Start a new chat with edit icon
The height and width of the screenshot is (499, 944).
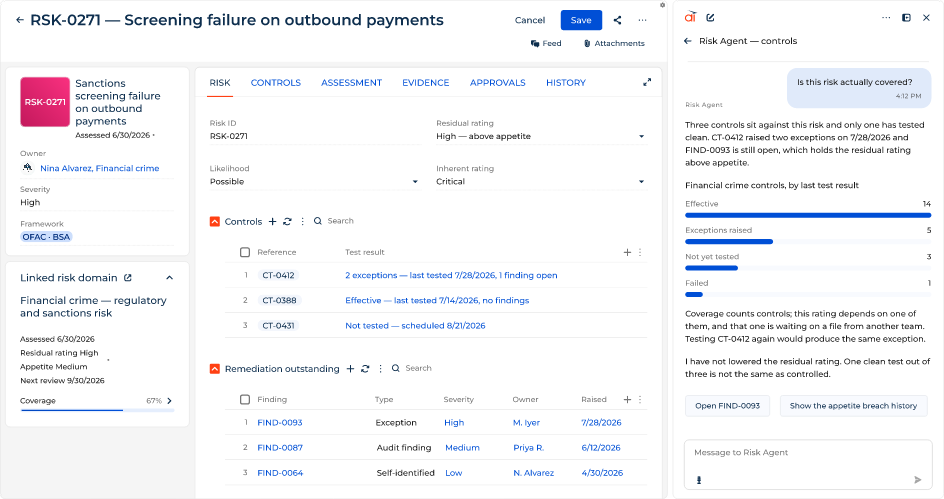pyautogui.click(x=710, y=17)
